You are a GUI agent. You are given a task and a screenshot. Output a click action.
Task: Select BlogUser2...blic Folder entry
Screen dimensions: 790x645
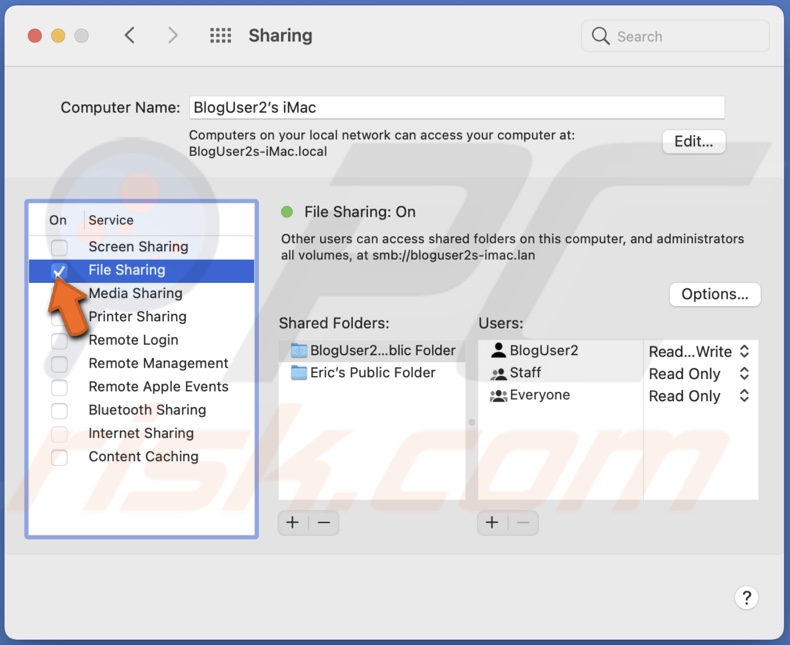click(x=372, y=350)
